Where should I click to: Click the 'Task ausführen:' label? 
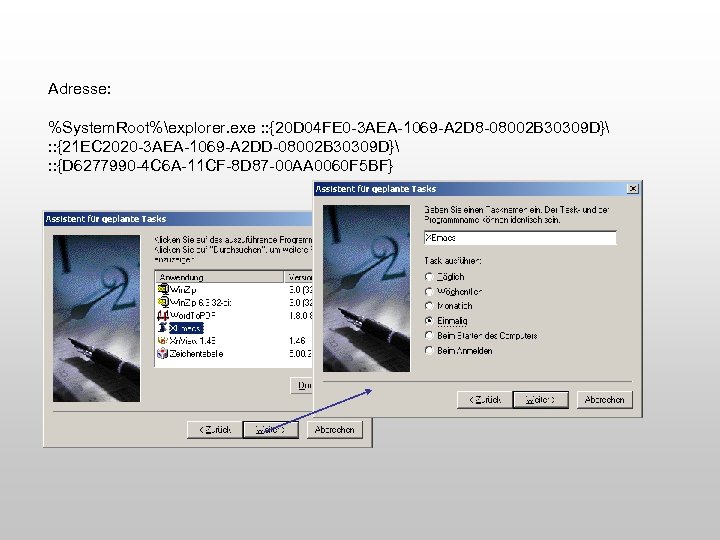tap(453, 261)
